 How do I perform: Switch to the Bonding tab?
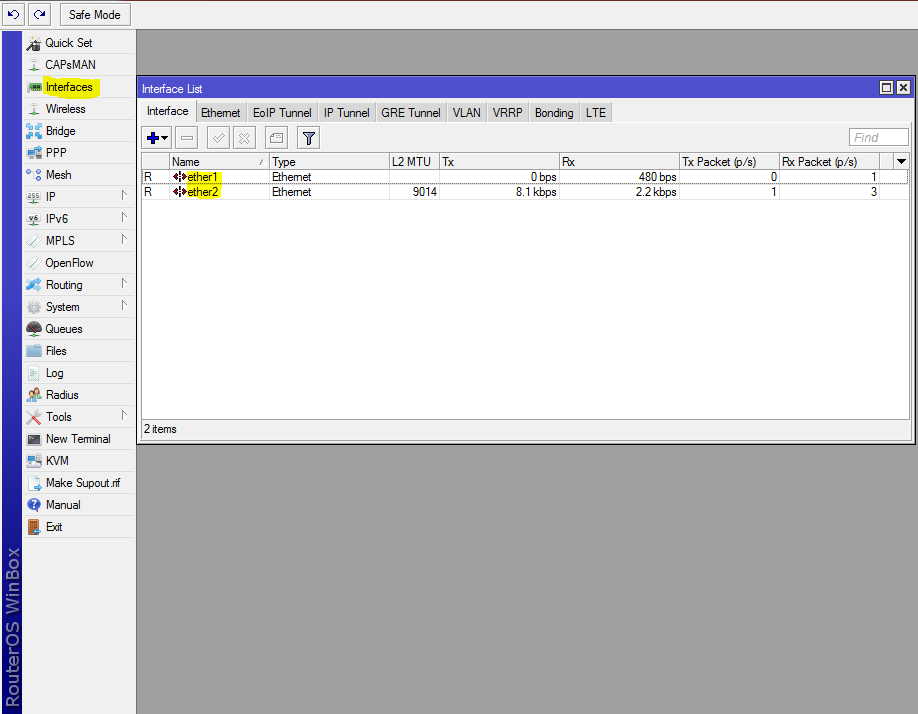coord(554,112)
